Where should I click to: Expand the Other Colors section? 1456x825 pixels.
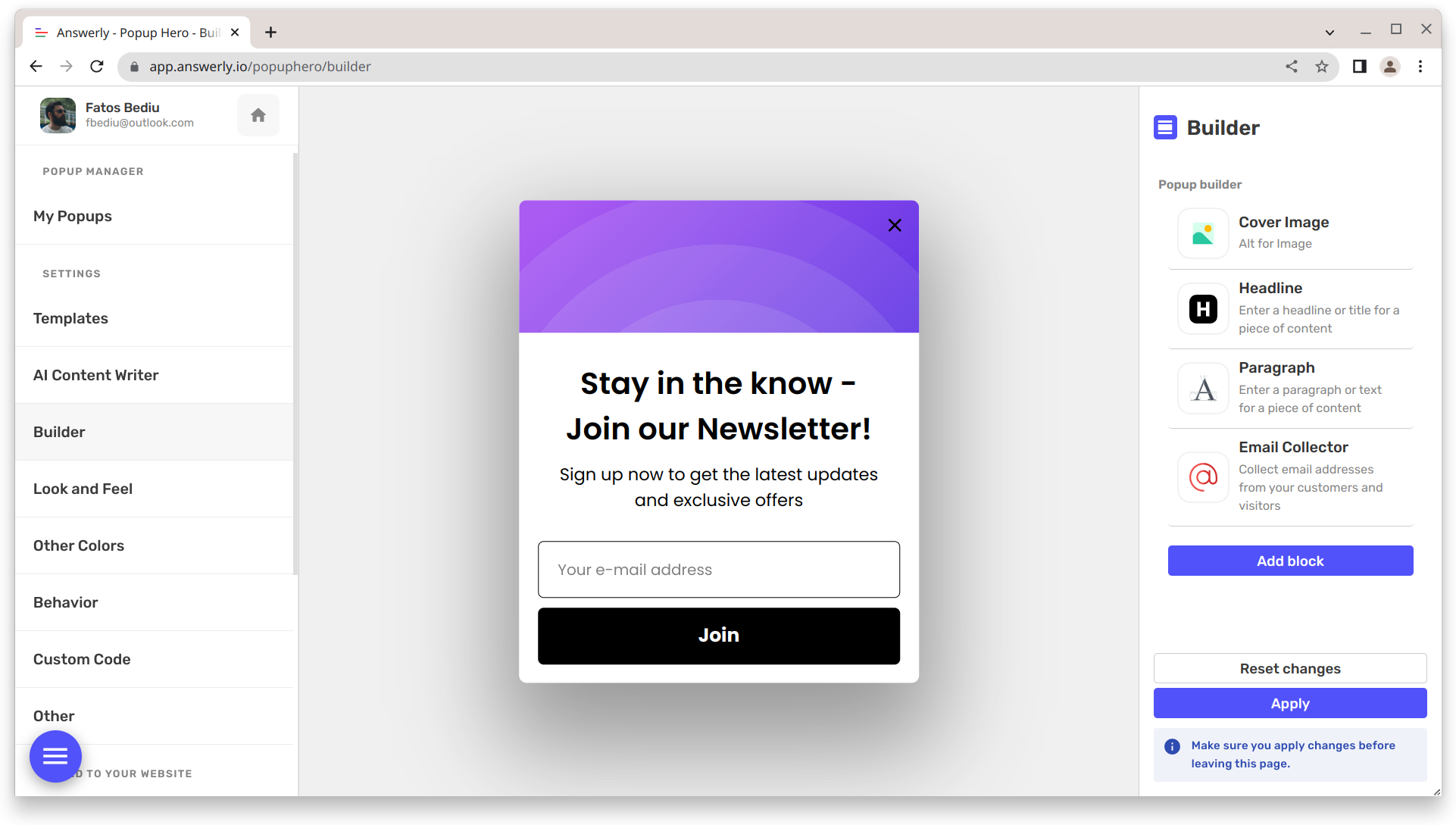pos(78,545)
